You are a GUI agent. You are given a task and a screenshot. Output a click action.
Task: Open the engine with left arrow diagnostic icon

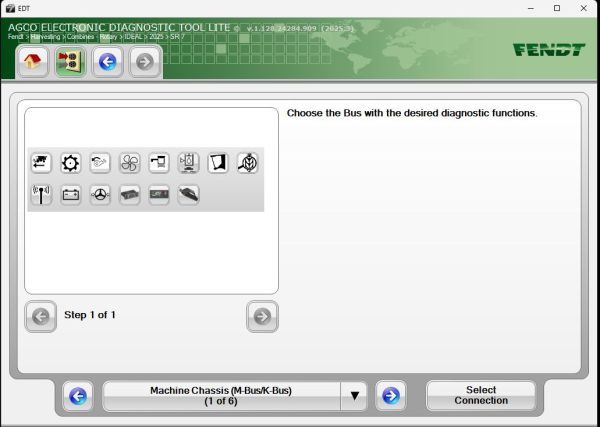(41, 163)
